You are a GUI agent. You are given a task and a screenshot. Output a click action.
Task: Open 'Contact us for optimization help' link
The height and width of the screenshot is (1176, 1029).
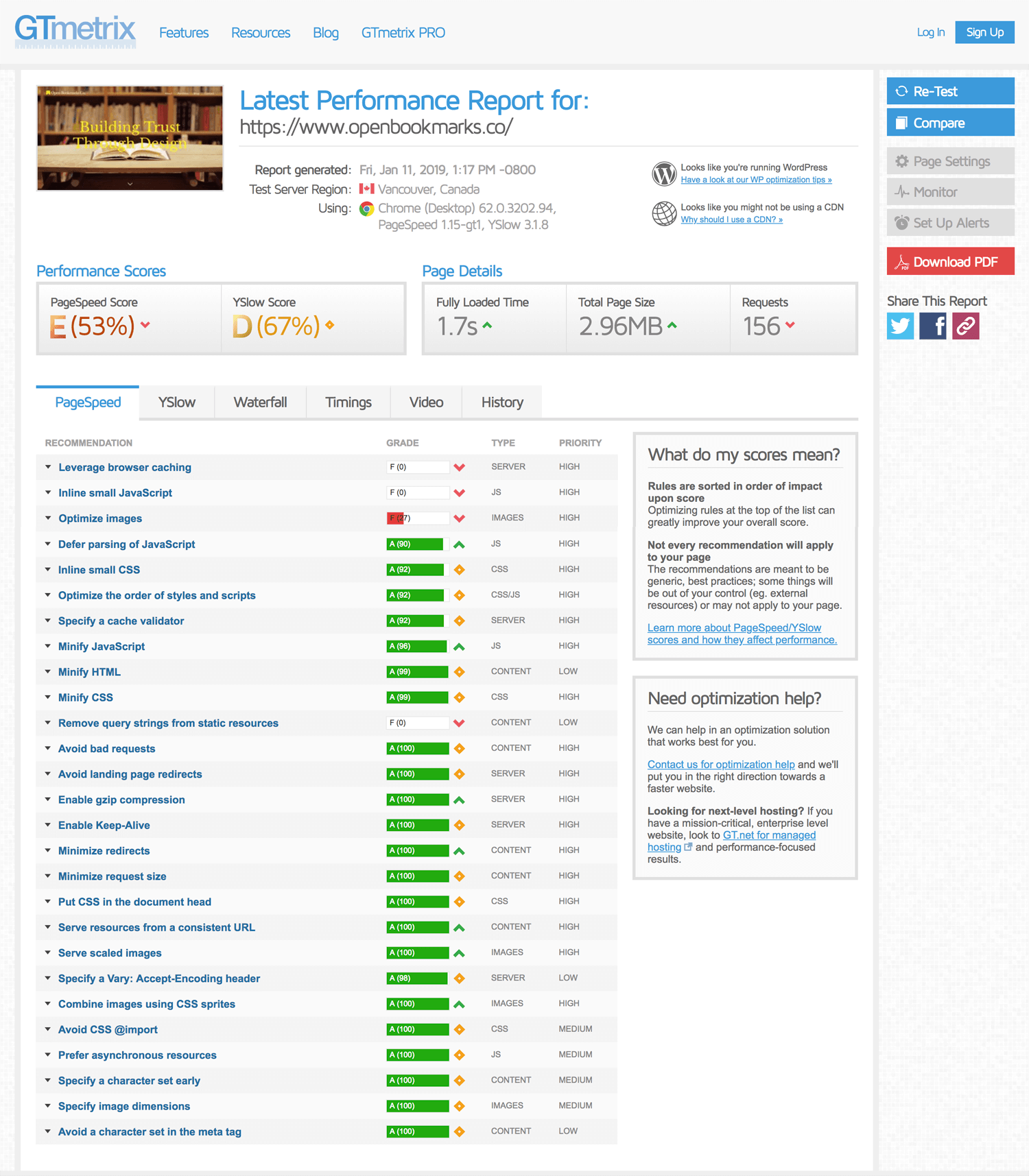(x=721, y=765)
